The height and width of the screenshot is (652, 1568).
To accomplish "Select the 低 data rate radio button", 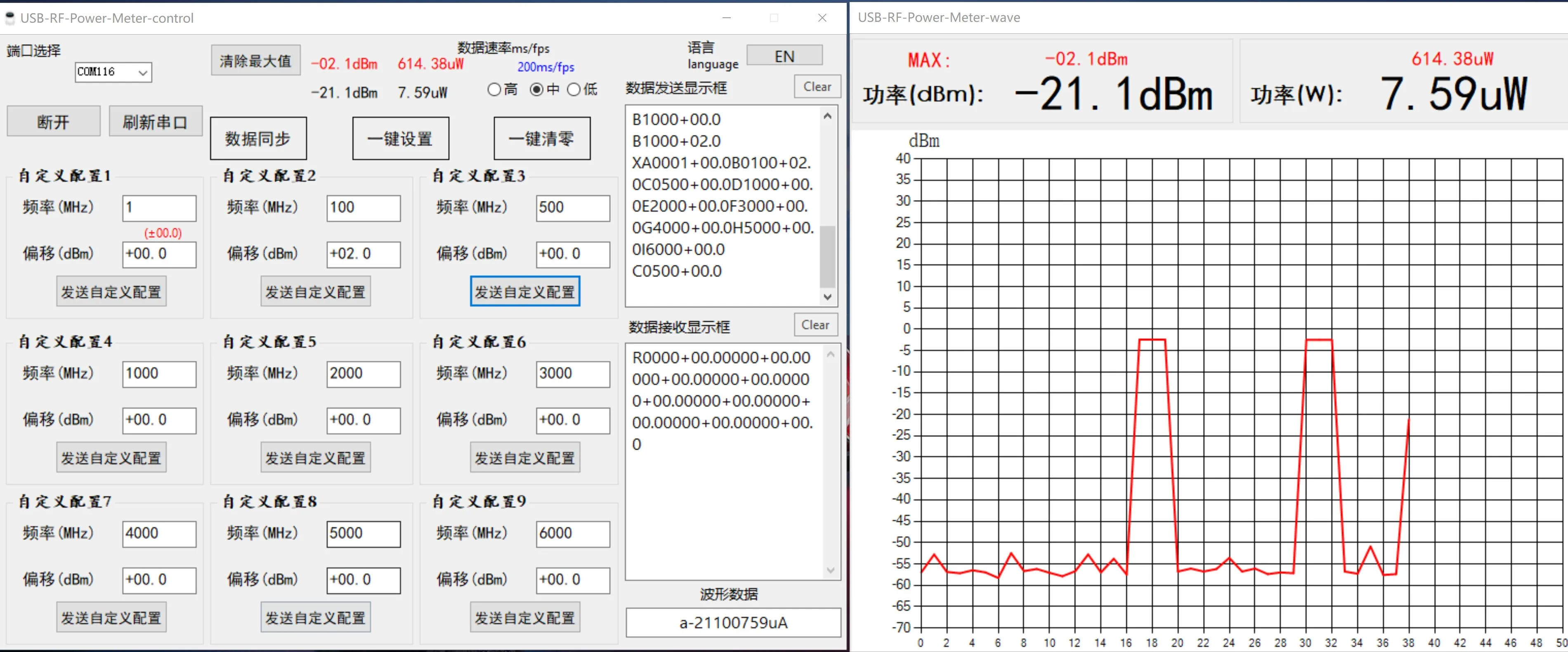I will click(x=574, y=90).
